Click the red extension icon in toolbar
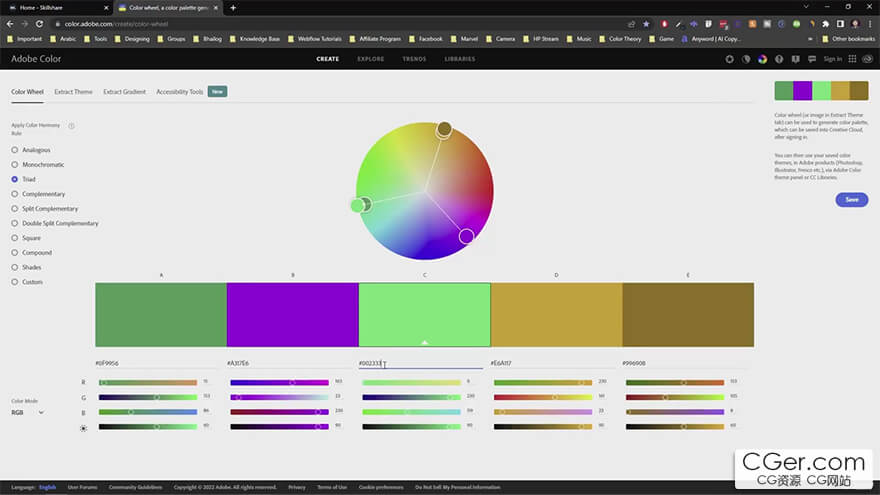Viewport: 880px width, 495px height. click(664, 24)
